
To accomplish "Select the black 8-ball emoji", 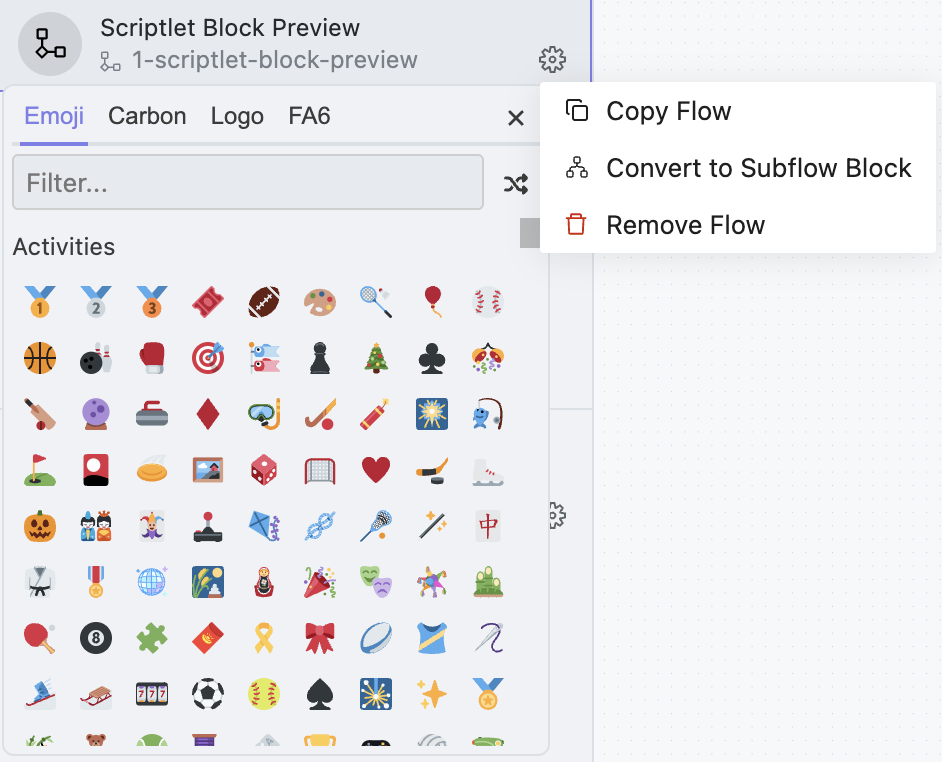I will (x=96, y=637).
